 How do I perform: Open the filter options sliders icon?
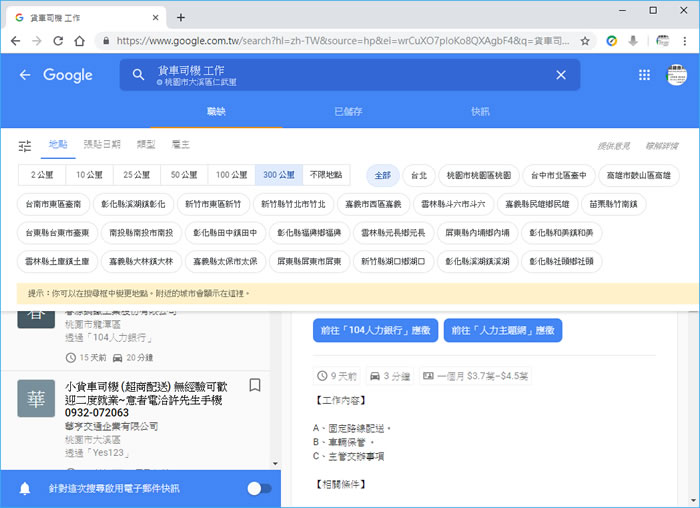[x=25, y=146]
